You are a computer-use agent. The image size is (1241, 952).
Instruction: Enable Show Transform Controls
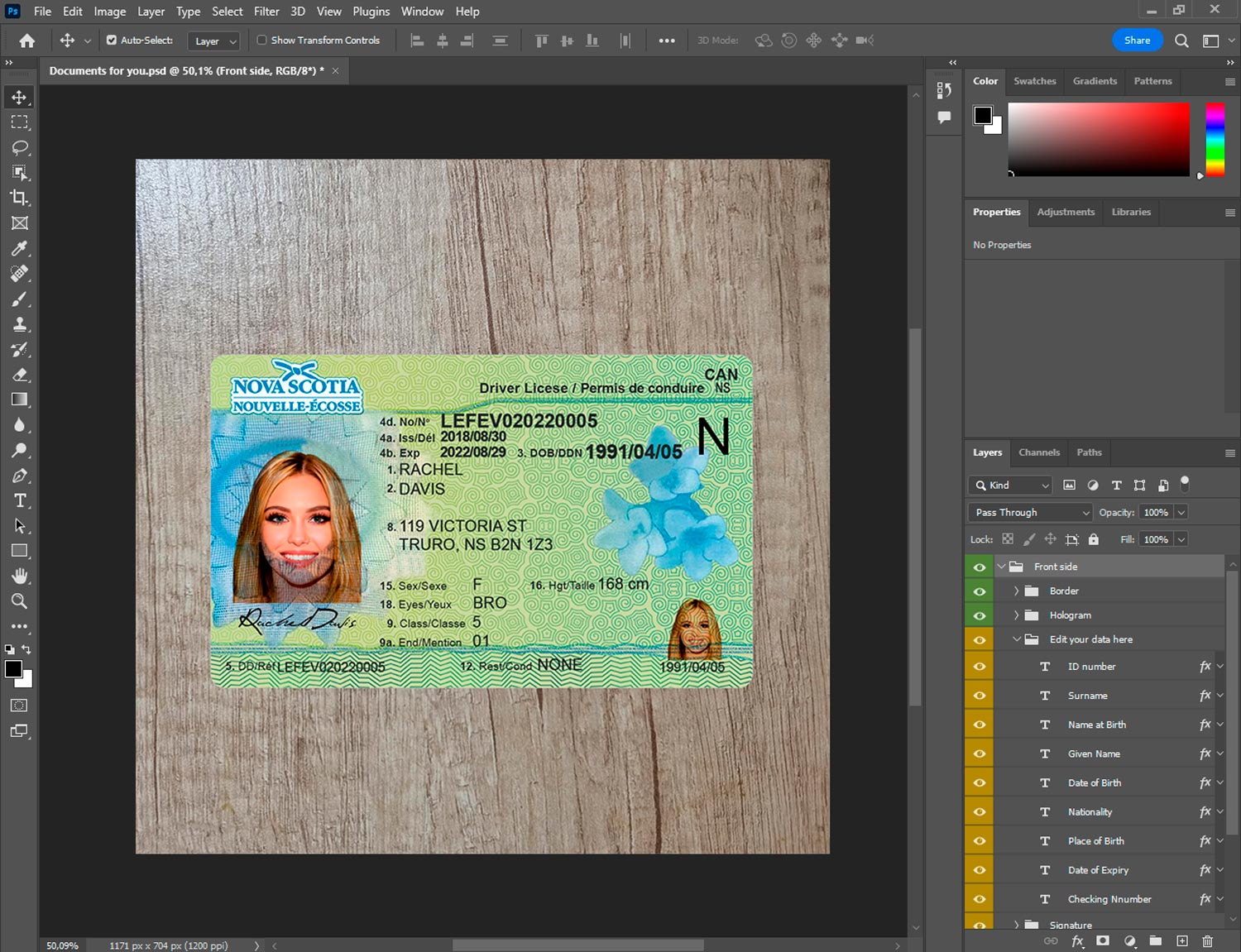click(261, 40)
